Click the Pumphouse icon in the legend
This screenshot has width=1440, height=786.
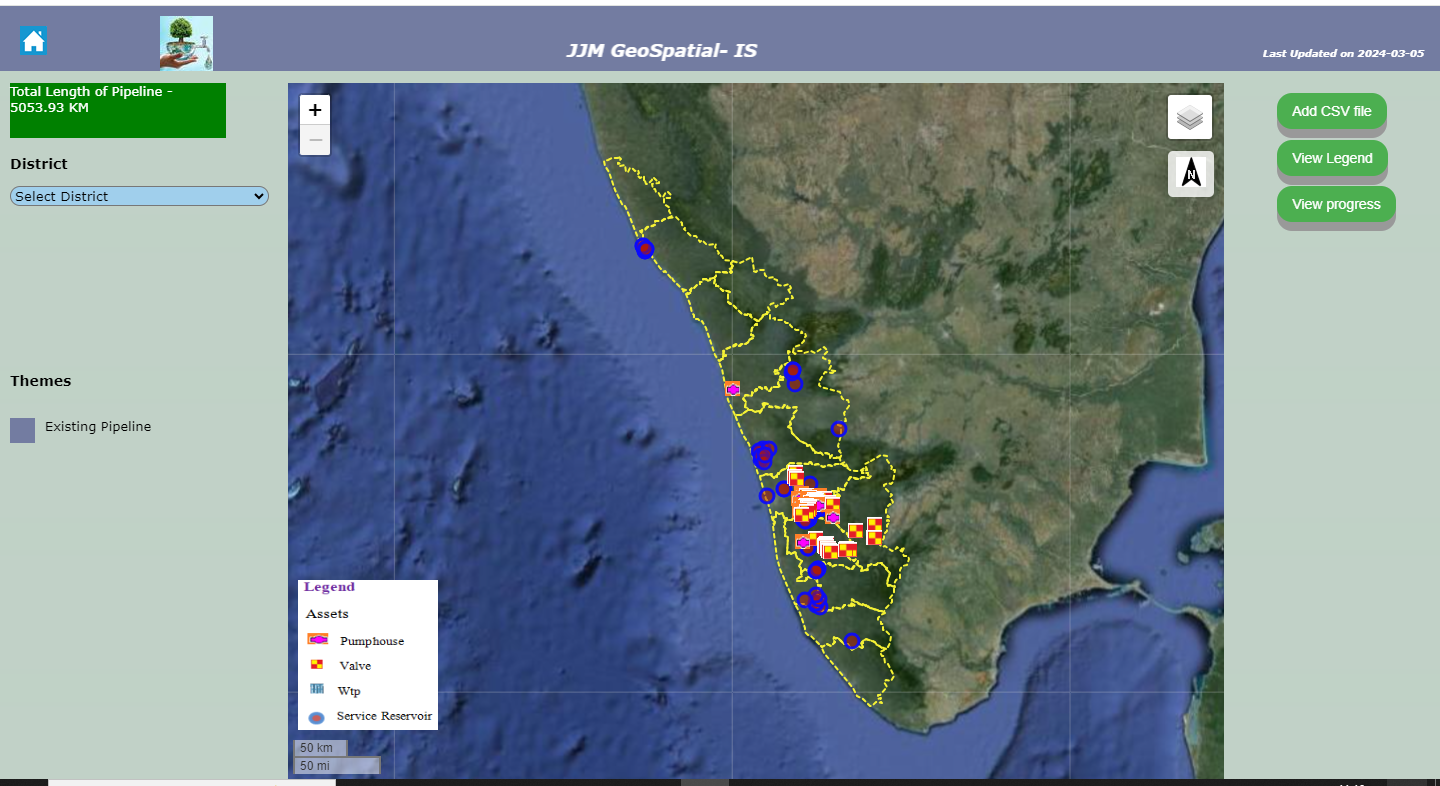[318, 640]
